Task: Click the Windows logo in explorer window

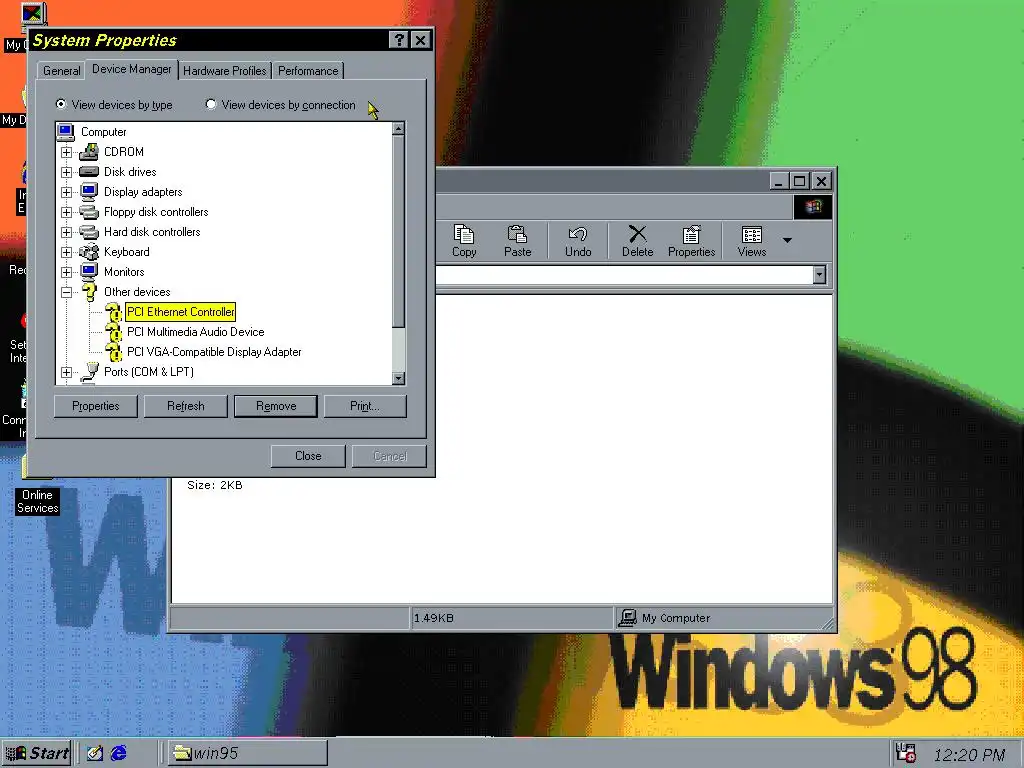Action: pyautogui.click(x=813, y=207)
